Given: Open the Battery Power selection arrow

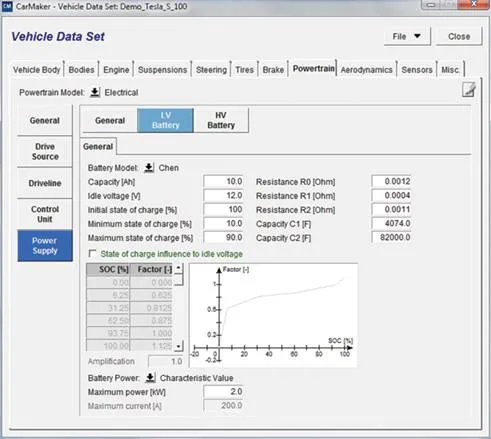Looking at the screenshot, I should click(x=150, y=378).
